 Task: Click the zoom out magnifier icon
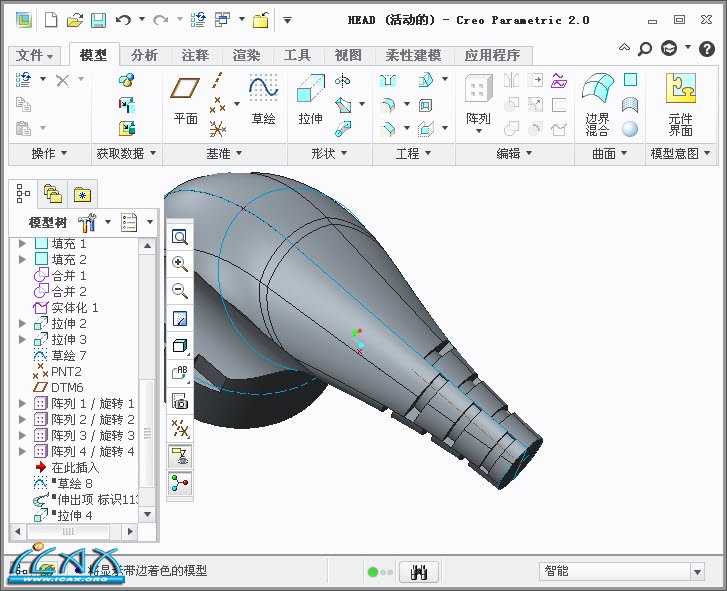(180, 291)
